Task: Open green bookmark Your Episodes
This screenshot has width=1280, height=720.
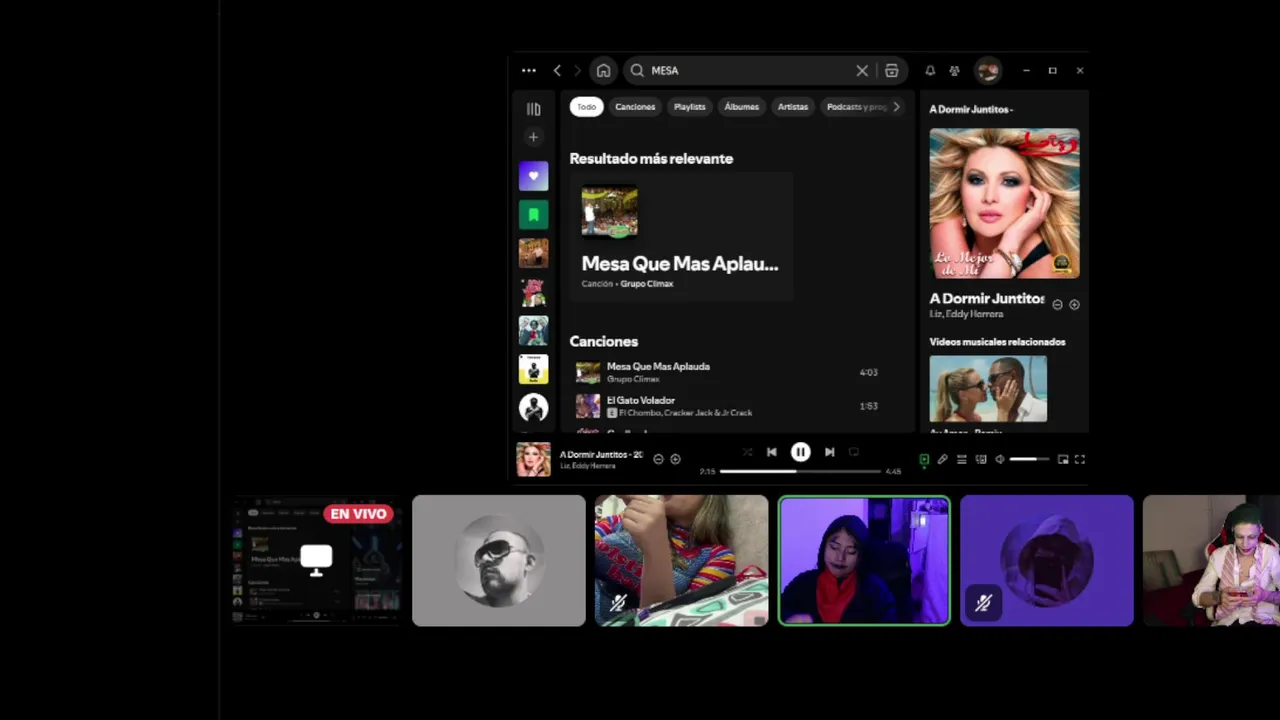Action: pos(533,214)
